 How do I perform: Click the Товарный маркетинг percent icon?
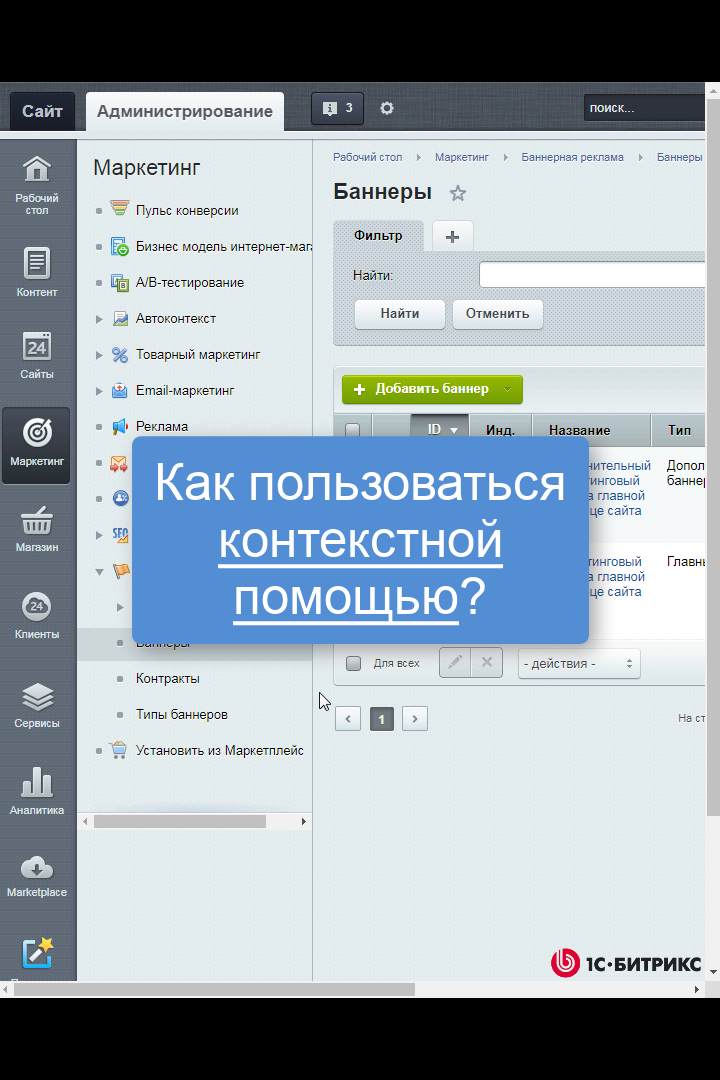coord(120,355)
